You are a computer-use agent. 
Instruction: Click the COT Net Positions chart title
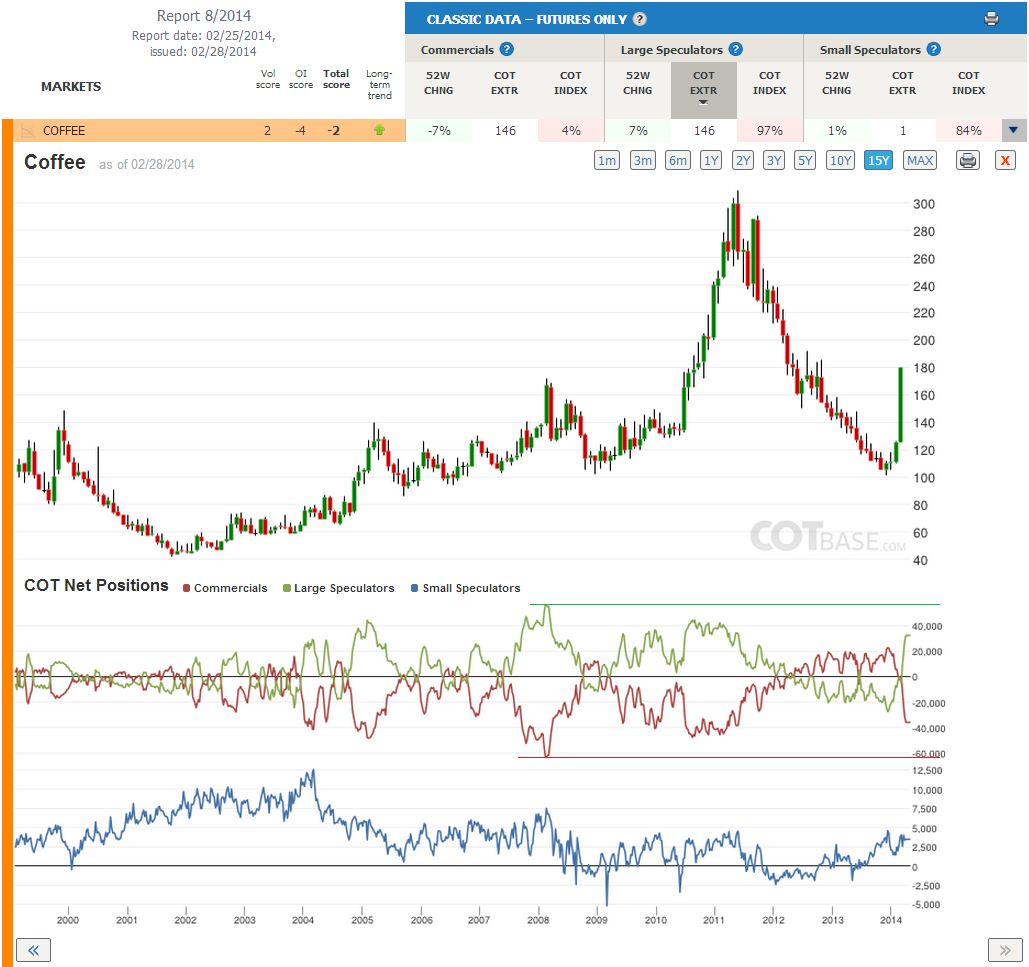(x=96, y=585)
